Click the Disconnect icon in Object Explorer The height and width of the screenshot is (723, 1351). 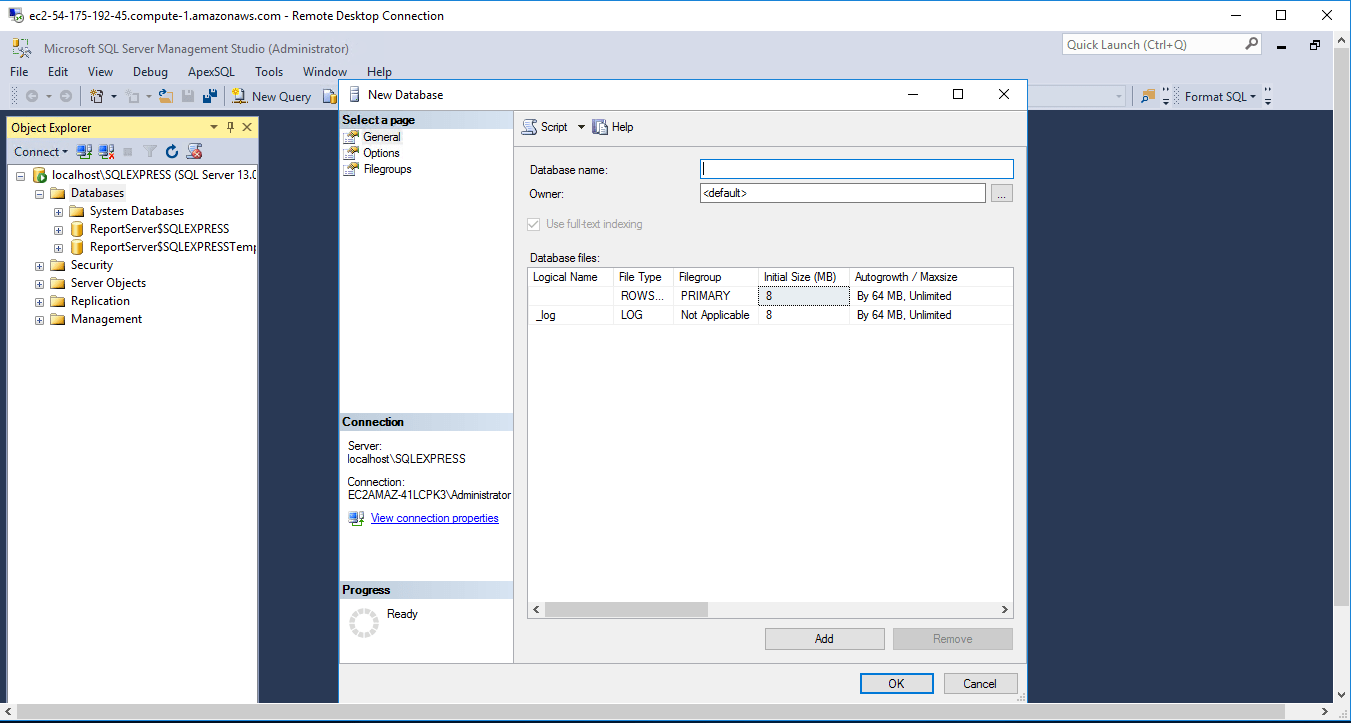click(106, 150)
